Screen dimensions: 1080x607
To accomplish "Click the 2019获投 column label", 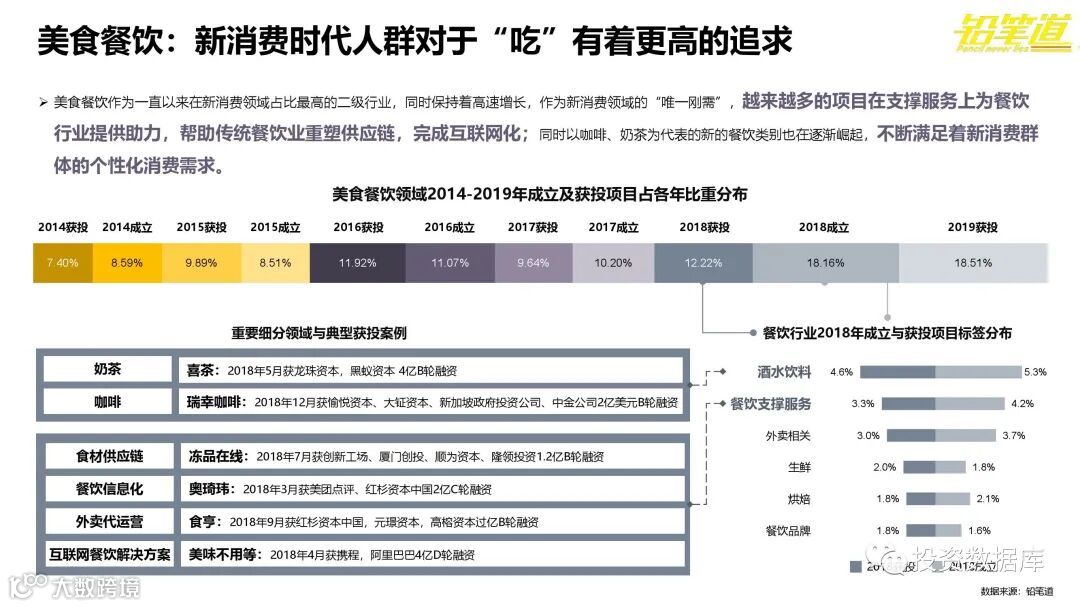I will [x=972, y=227].
